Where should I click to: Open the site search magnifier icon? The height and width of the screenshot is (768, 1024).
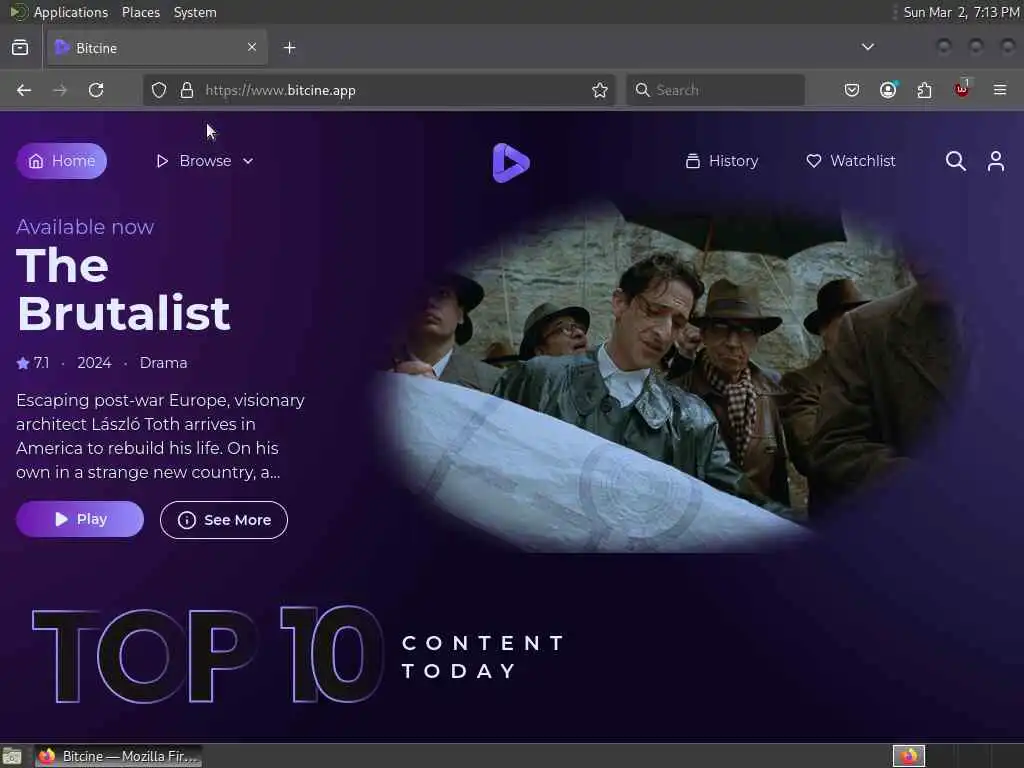point(955,161)
